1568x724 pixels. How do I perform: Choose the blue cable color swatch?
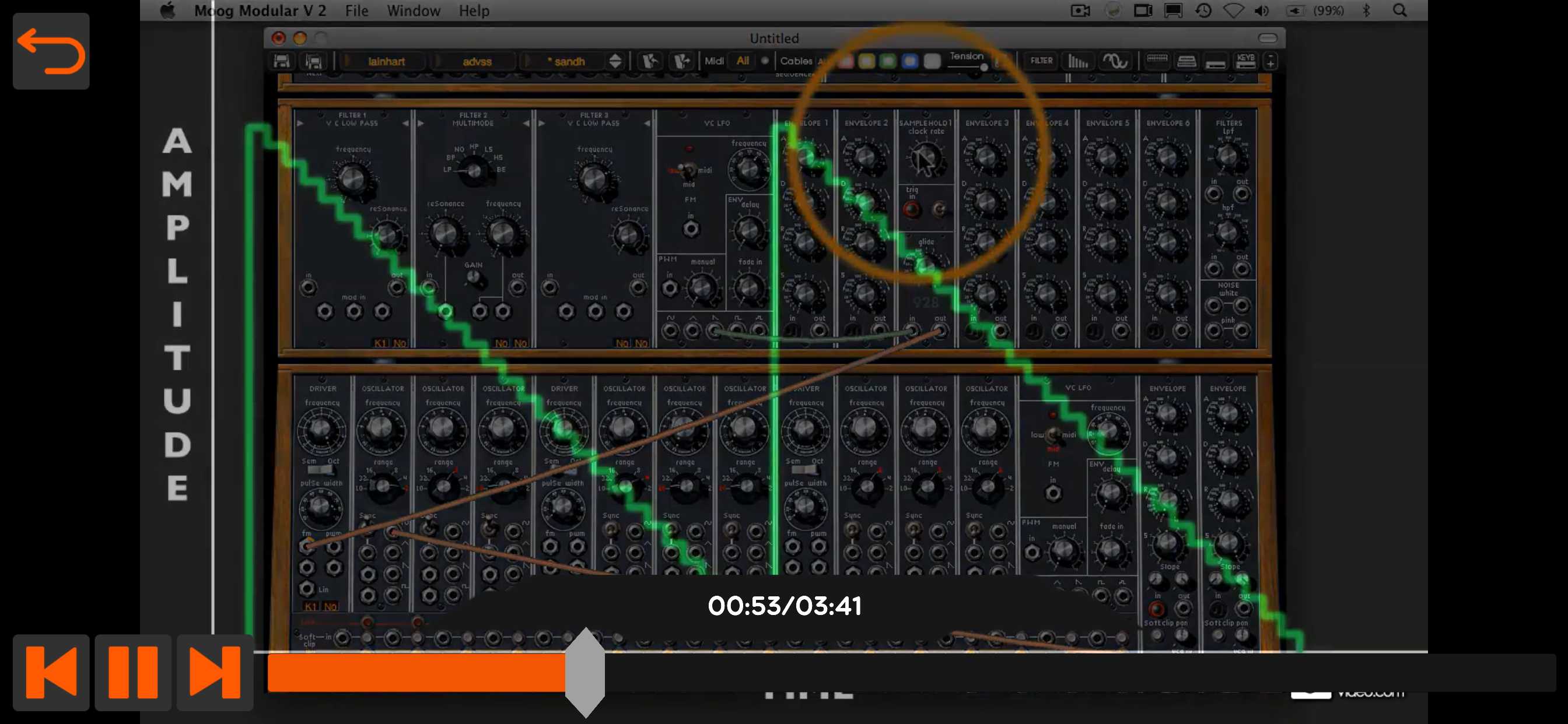[909, 61]
